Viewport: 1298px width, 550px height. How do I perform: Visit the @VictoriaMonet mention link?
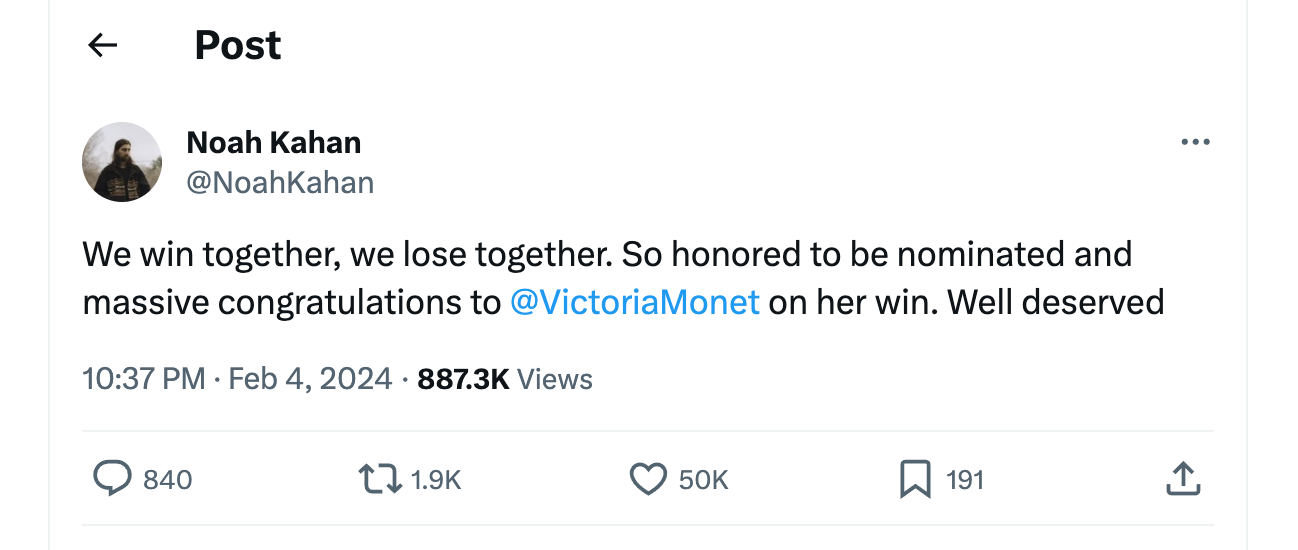coord(635,301)
